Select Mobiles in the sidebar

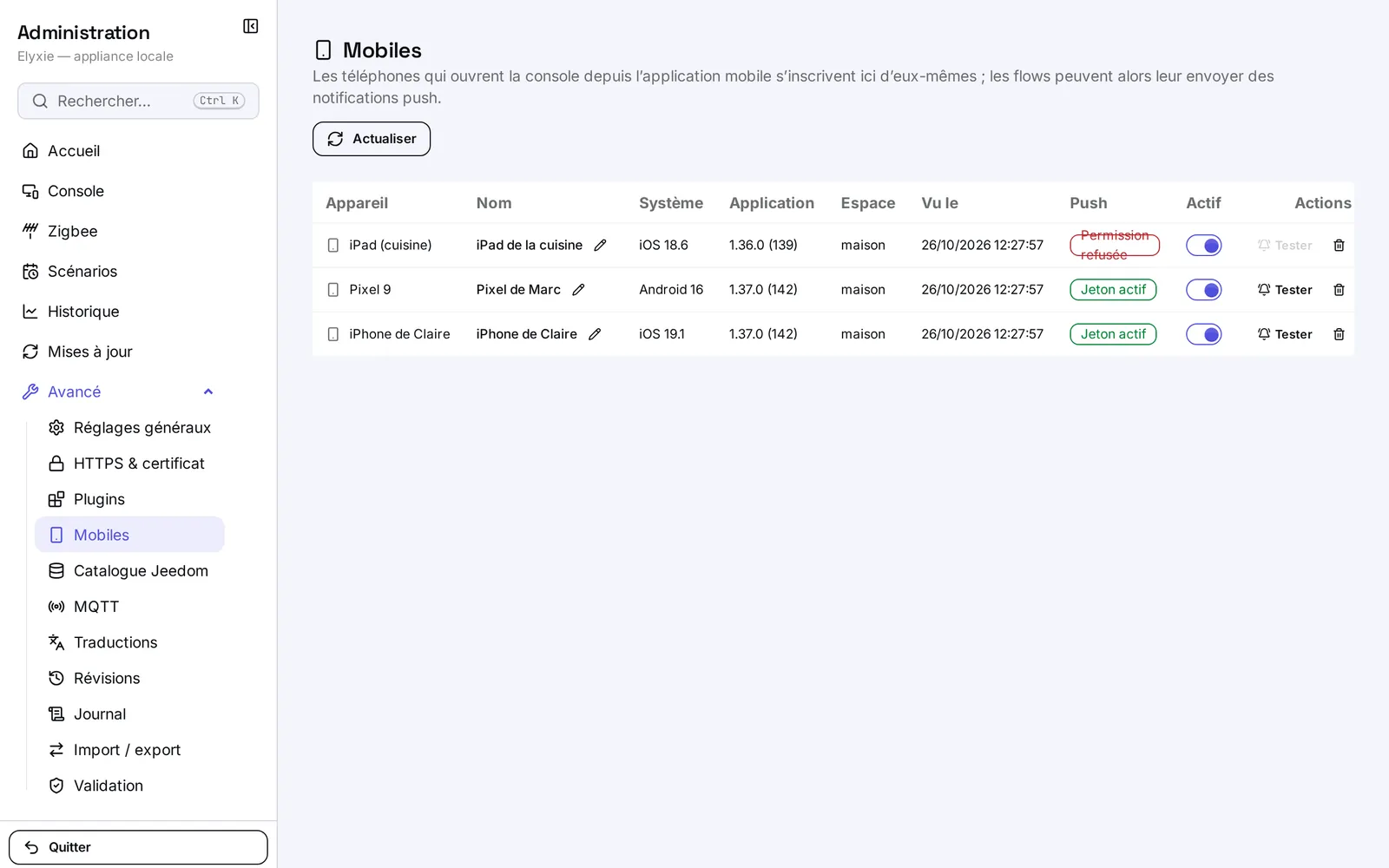click(129, 535)
